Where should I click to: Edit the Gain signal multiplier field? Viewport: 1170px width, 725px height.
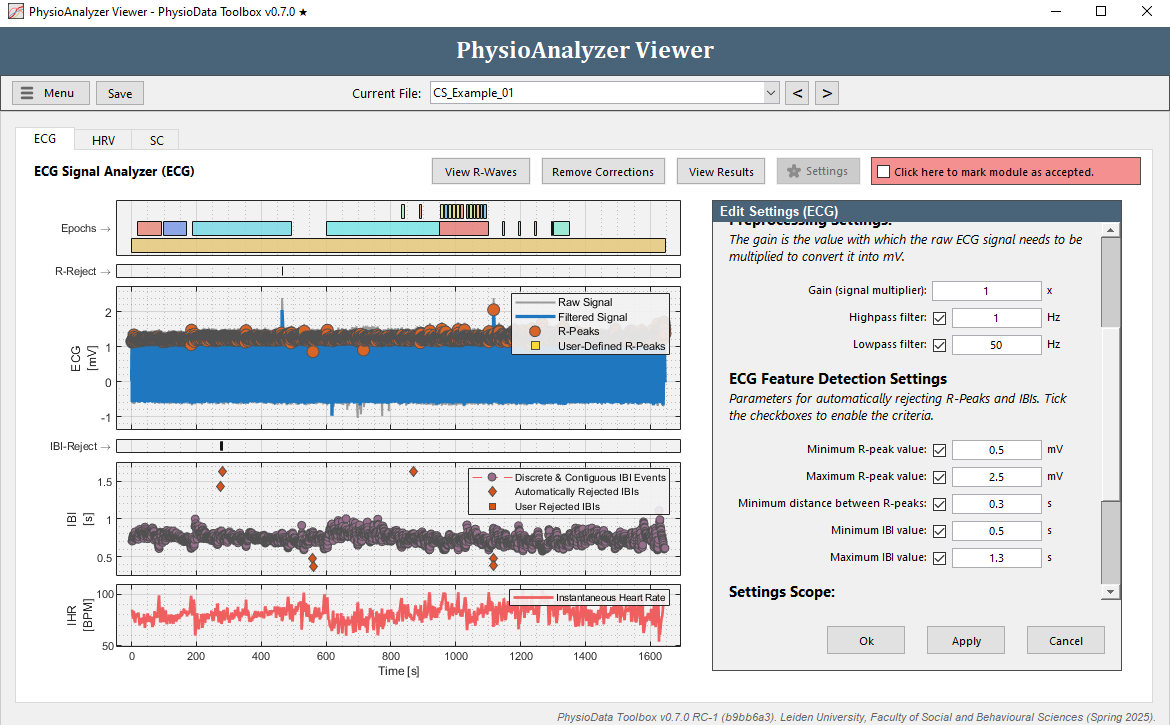986,291
